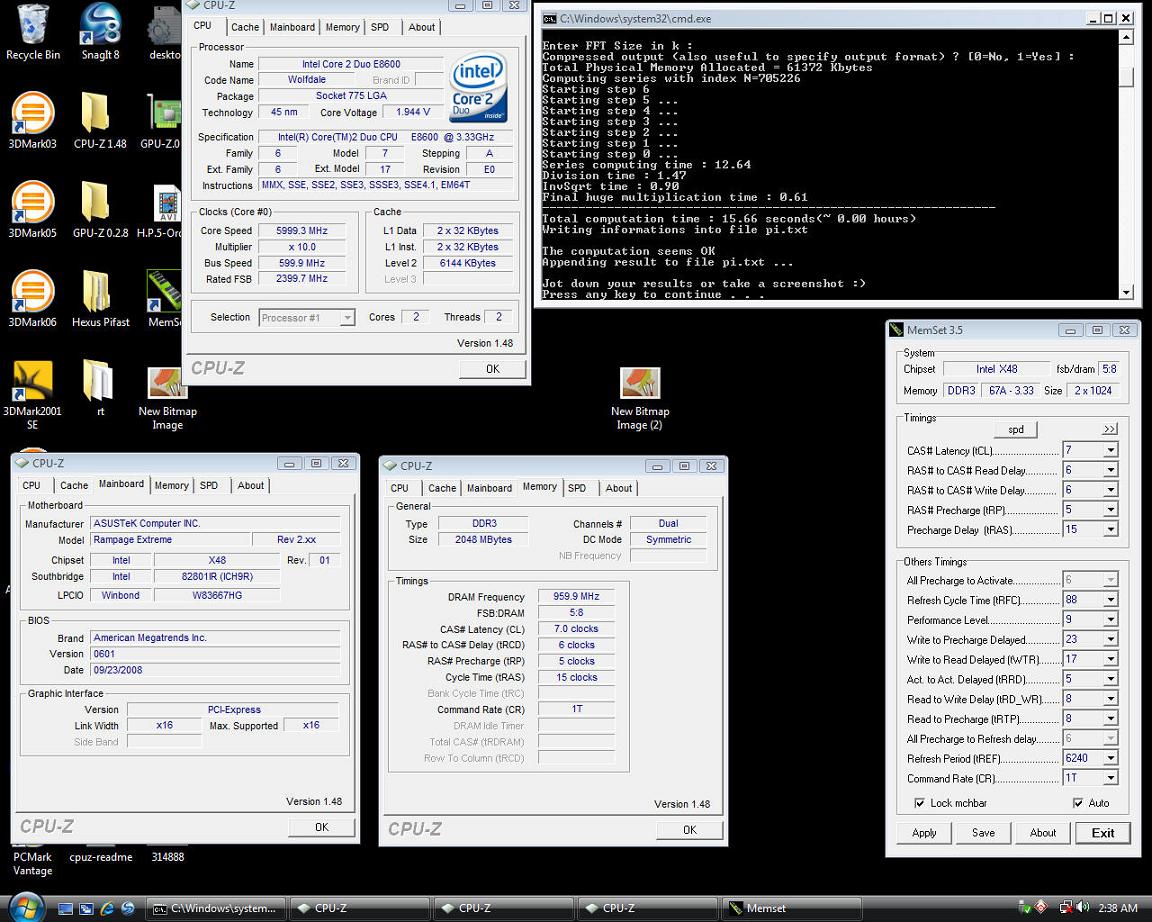
Task: Click the C:\Windows\system... taskbar button
Action: (215, 909)
